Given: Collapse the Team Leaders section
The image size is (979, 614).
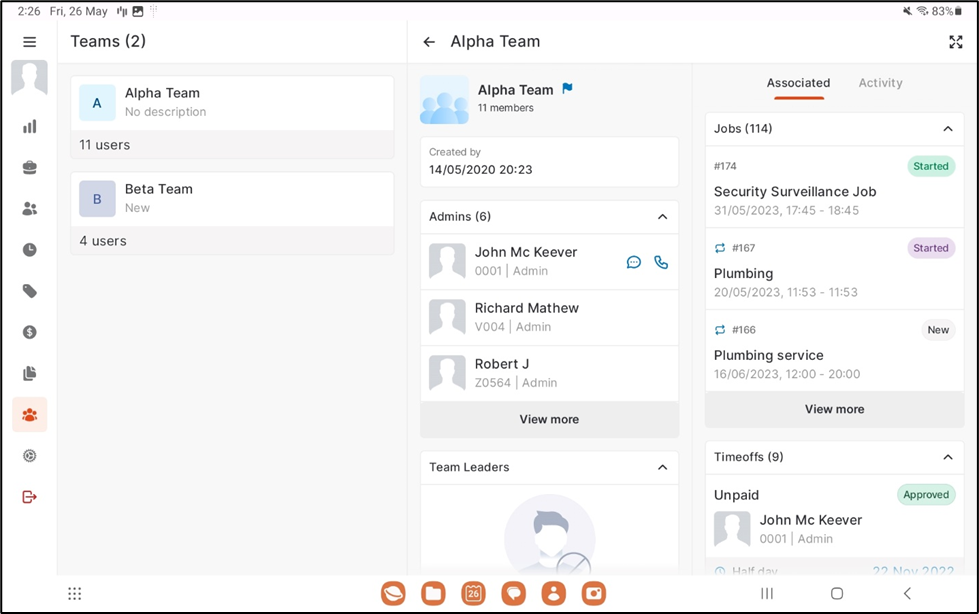Looking at the screenshot, I should click(x=662, y=467).
